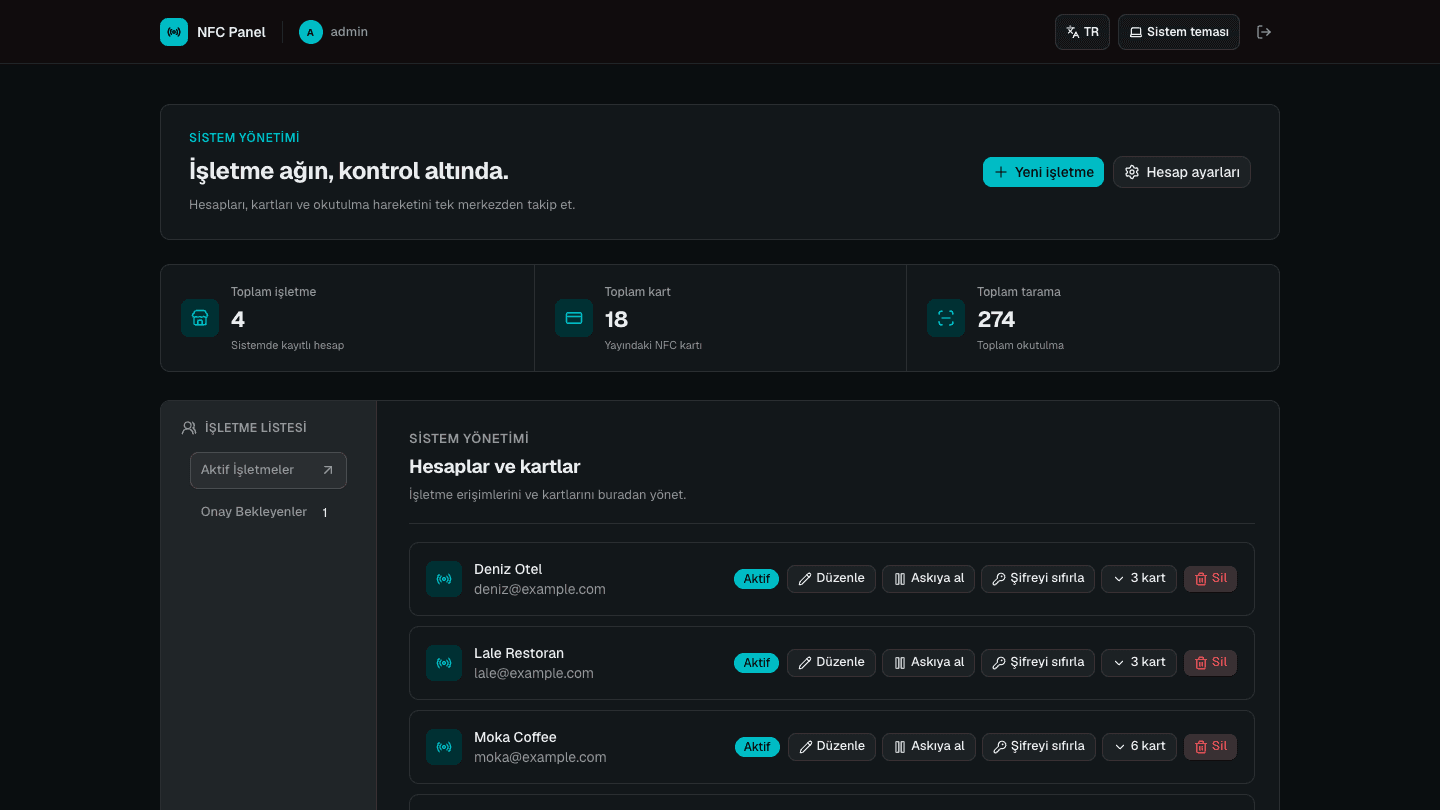This screenshot has width=1440, height=810.
Task: Delete Deniz Otel with the Sil button
Action: [x=1210, y=579]
